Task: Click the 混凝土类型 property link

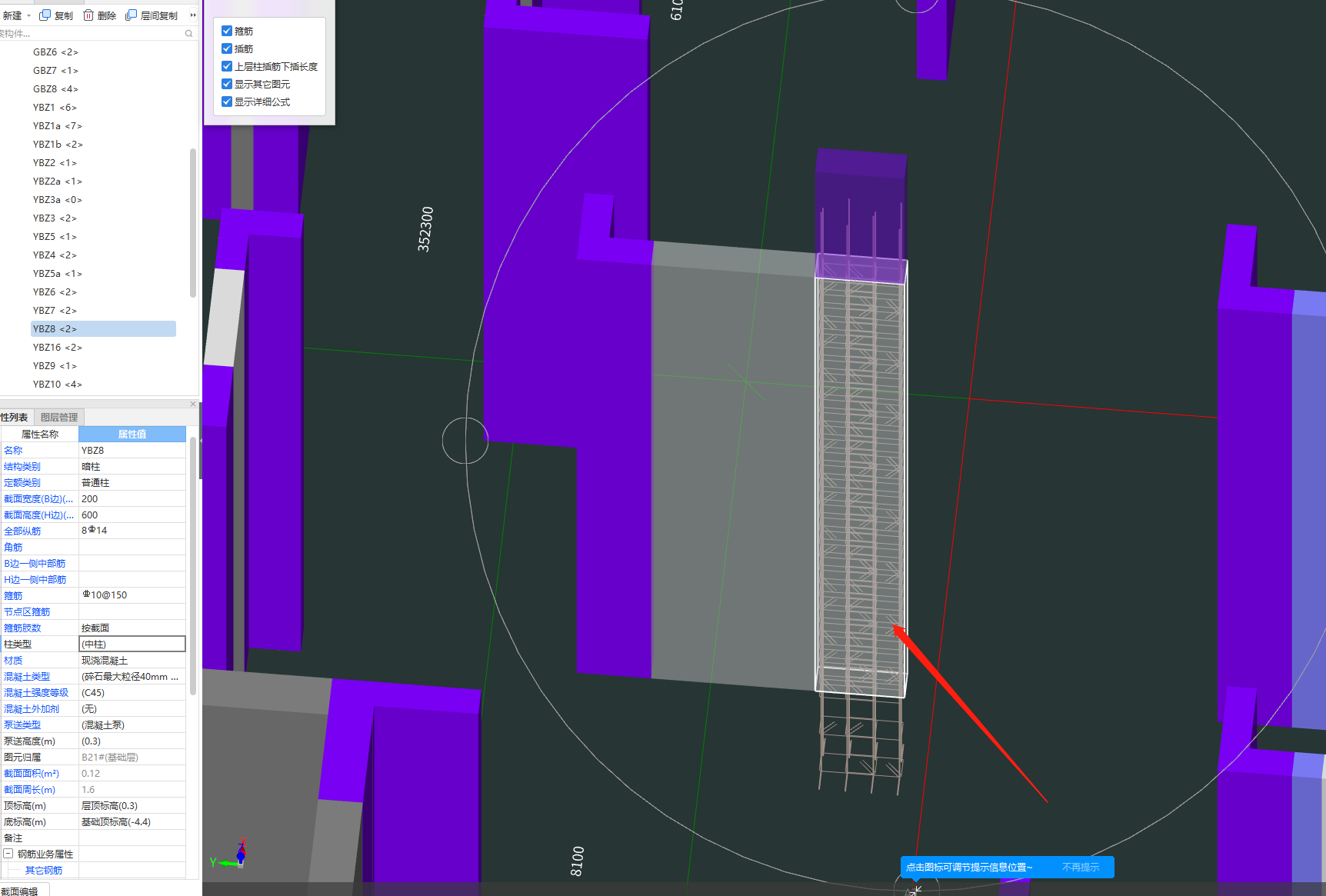Action: point(27,677)
